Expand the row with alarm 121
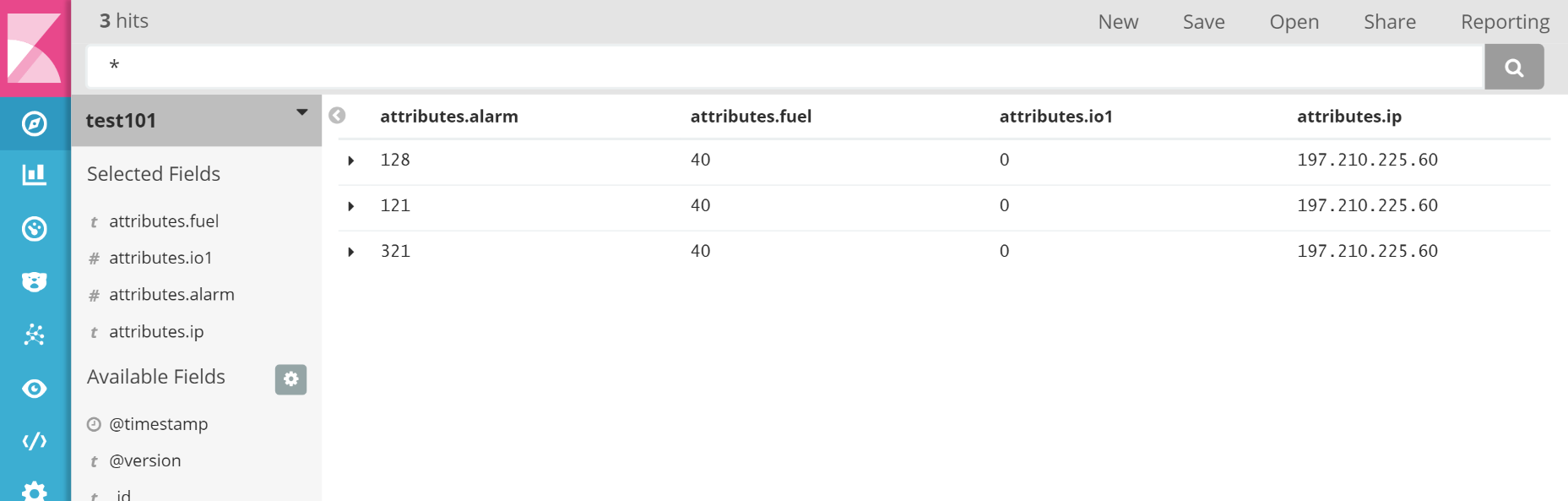The height and width of the screenshot is (501, 1568). [x=351, y=206]
